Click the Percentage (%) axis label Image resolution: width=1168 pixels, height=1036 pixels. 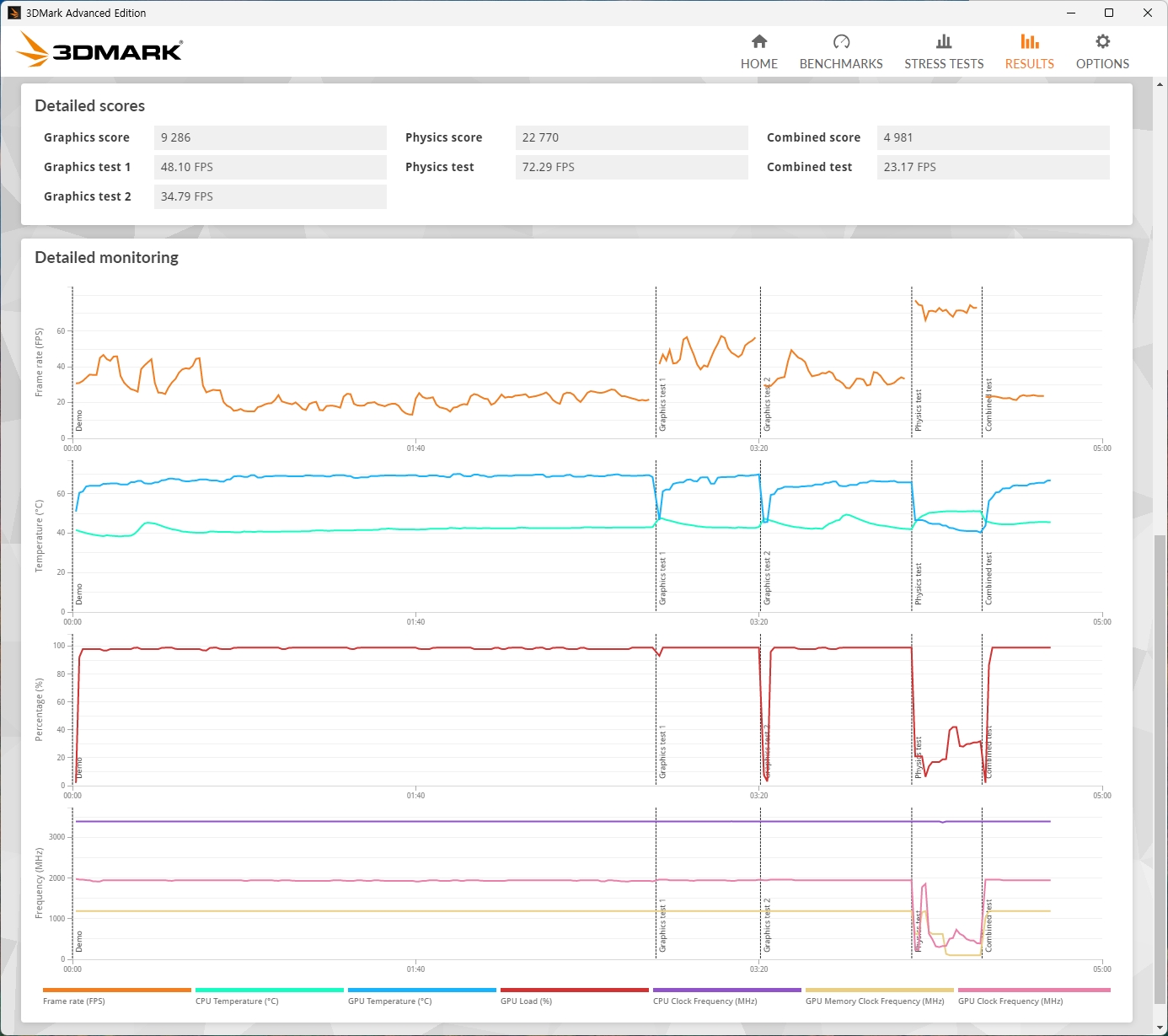(x=39, y=710)
